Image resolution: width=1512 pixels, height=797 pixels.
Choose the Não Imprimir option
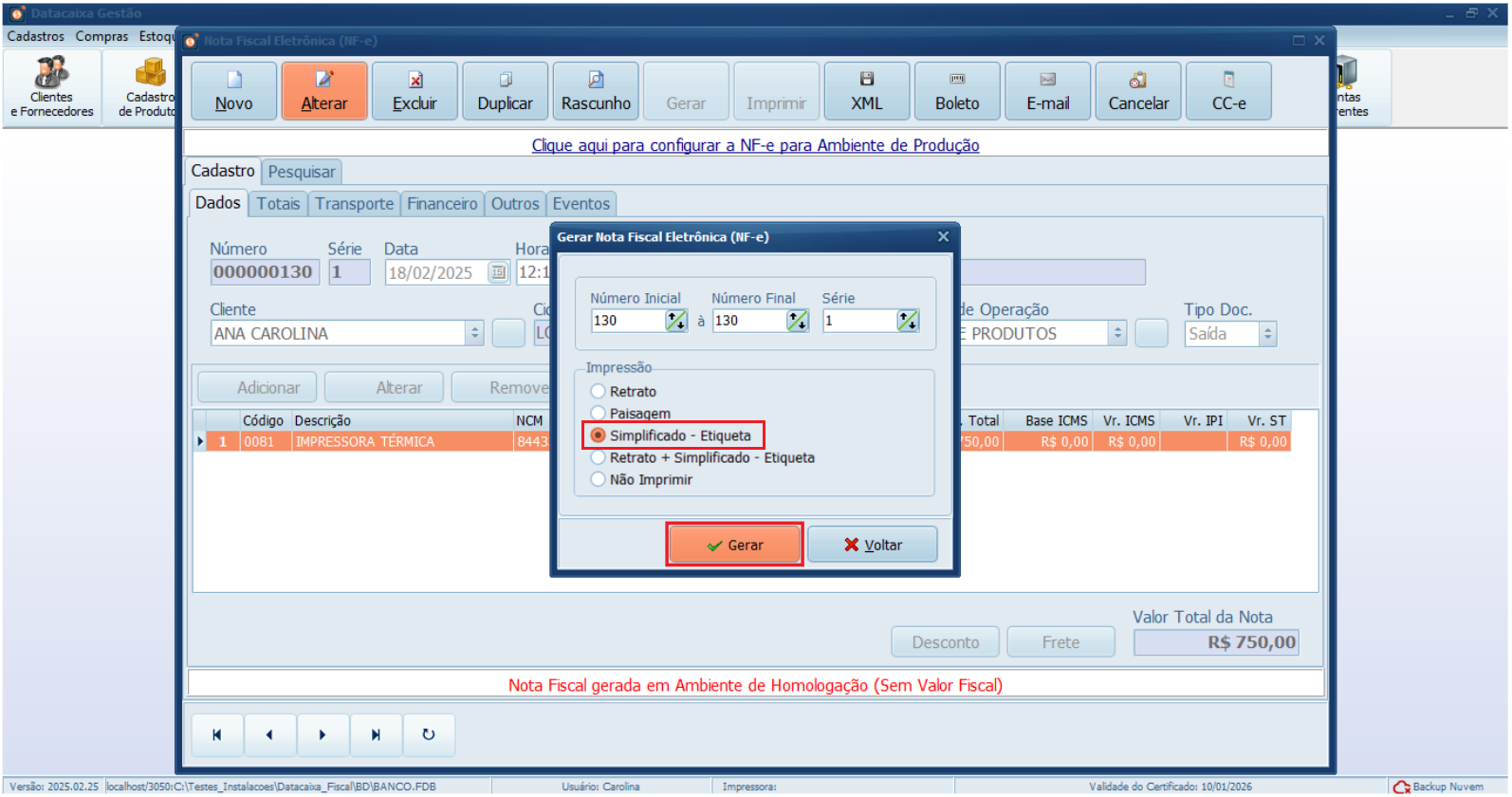(599, 480)
